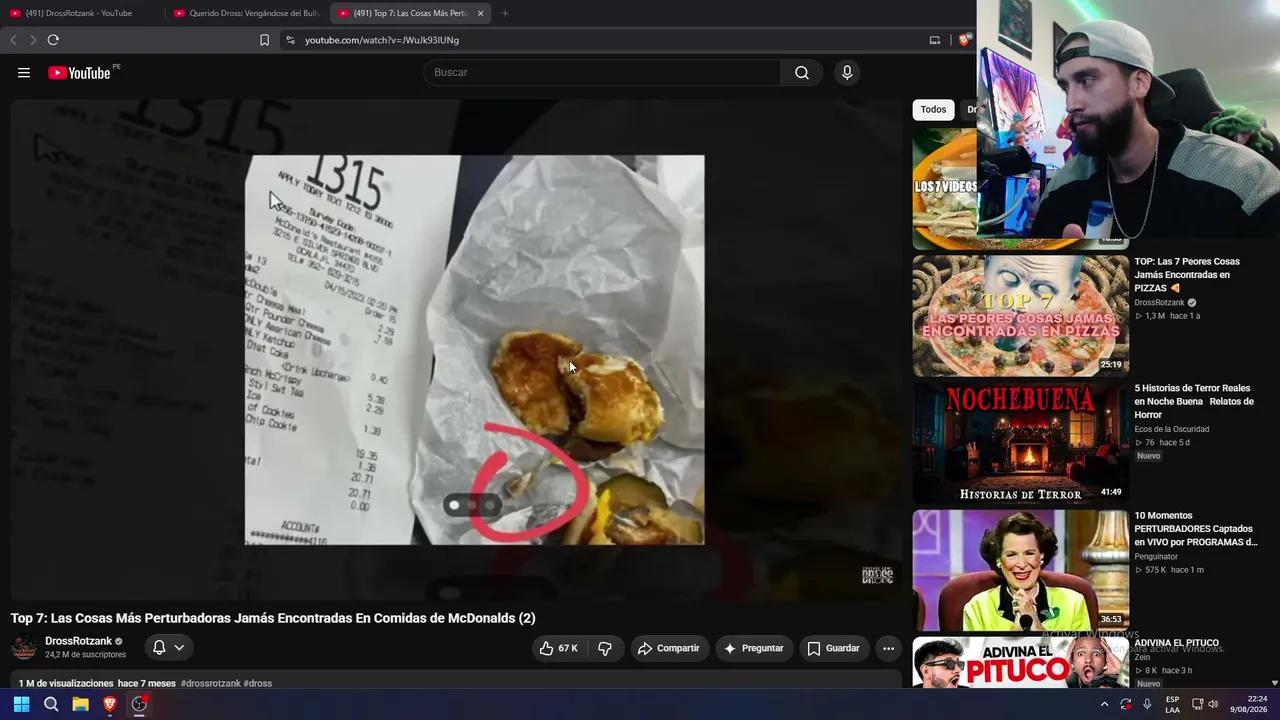This screenshot has width=1280, height=720.
Task: Go forward in browser history
Action: pyautogui.click(x=32, y=40)
